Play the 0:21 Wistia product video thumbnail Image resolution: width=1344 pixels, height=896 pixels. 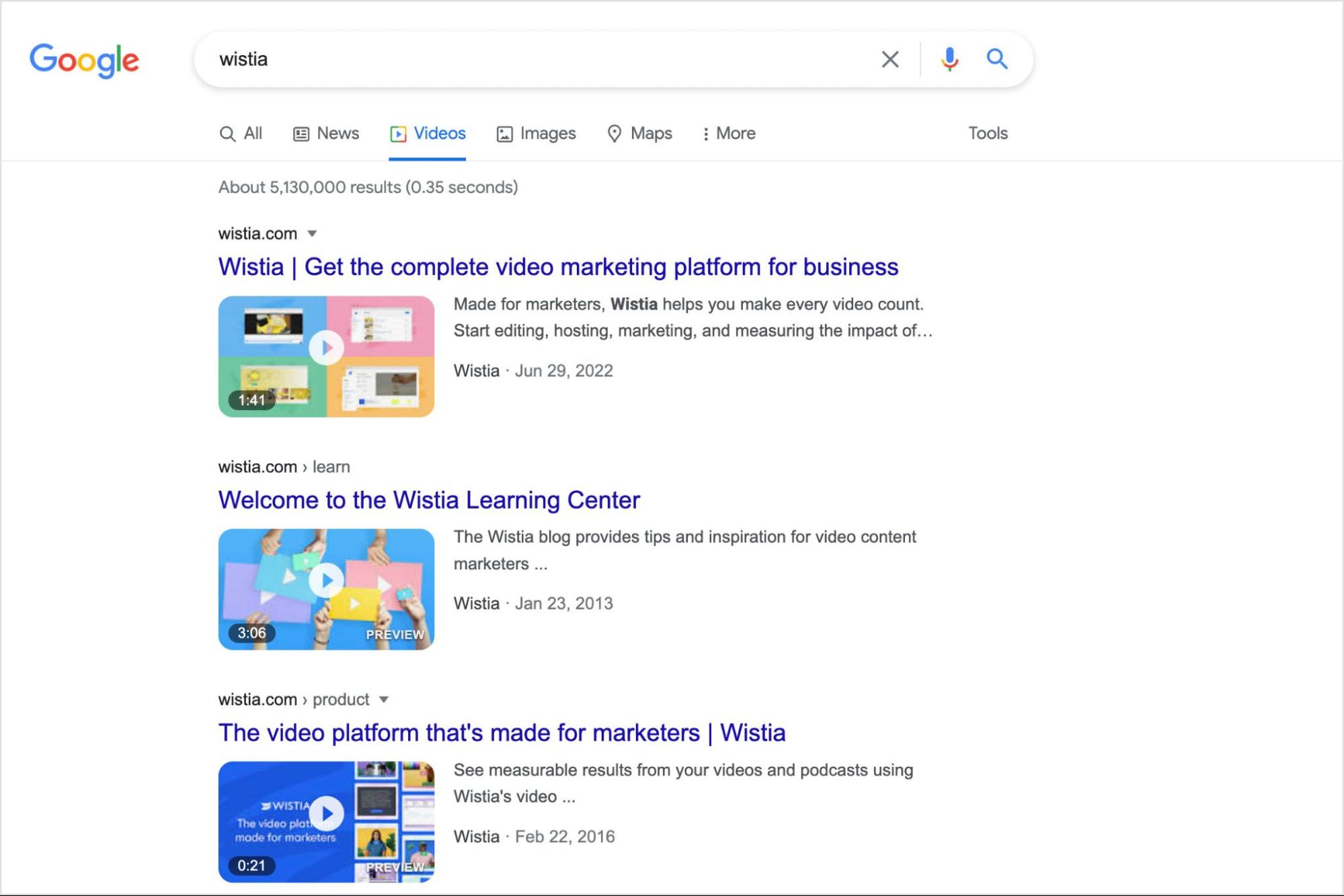click(326, 821)
